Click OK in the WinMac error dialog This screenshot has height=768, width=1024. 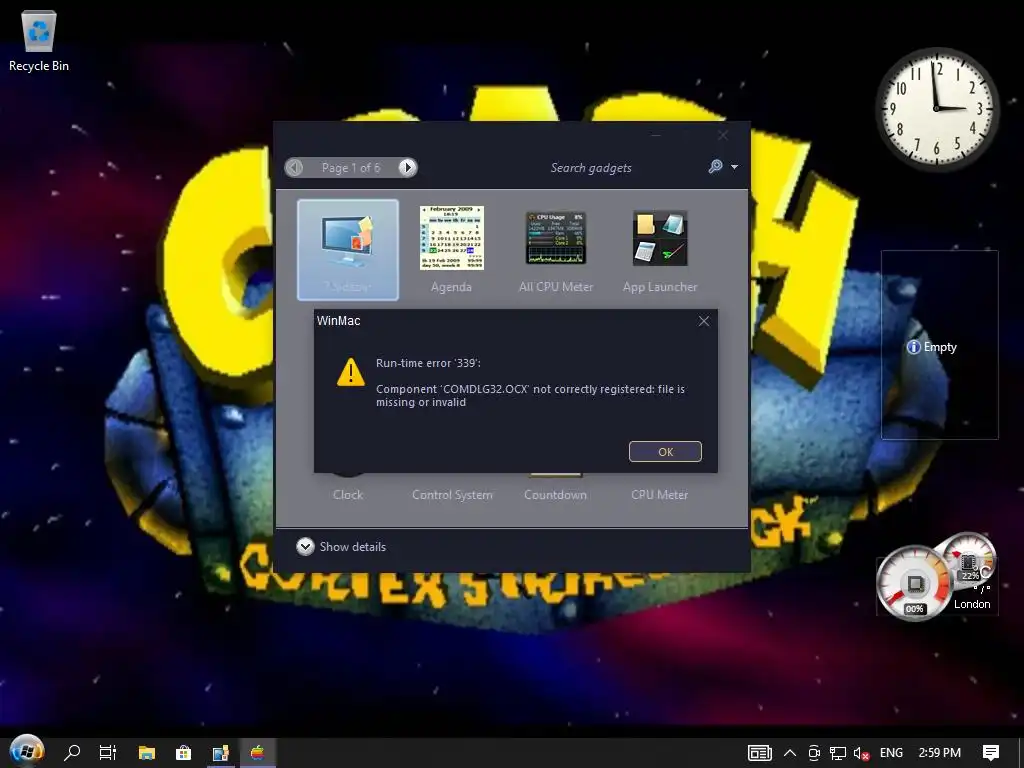(x=665, y=451)
